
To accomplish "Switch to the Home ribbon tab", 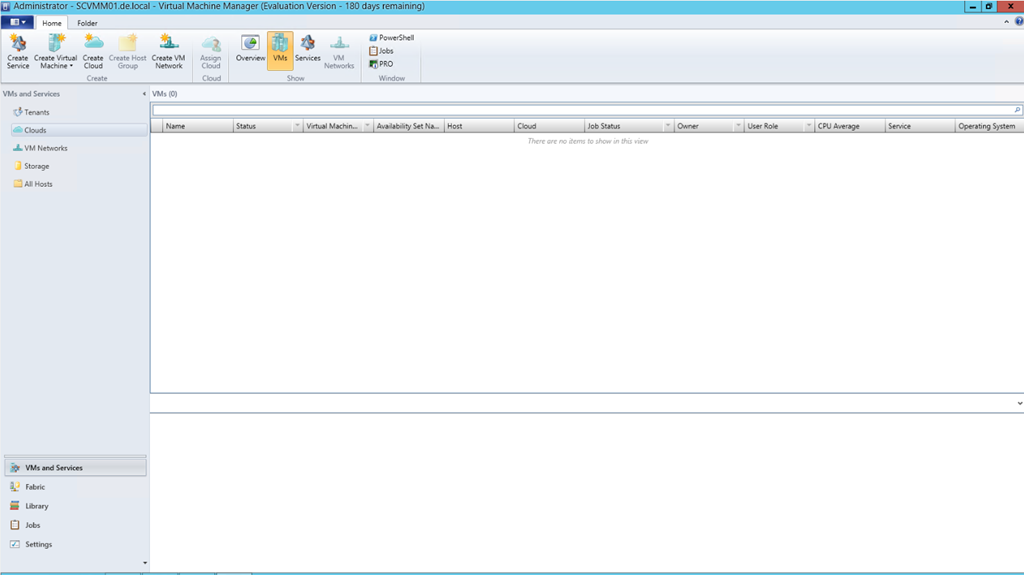I will [x=52, y=23].
